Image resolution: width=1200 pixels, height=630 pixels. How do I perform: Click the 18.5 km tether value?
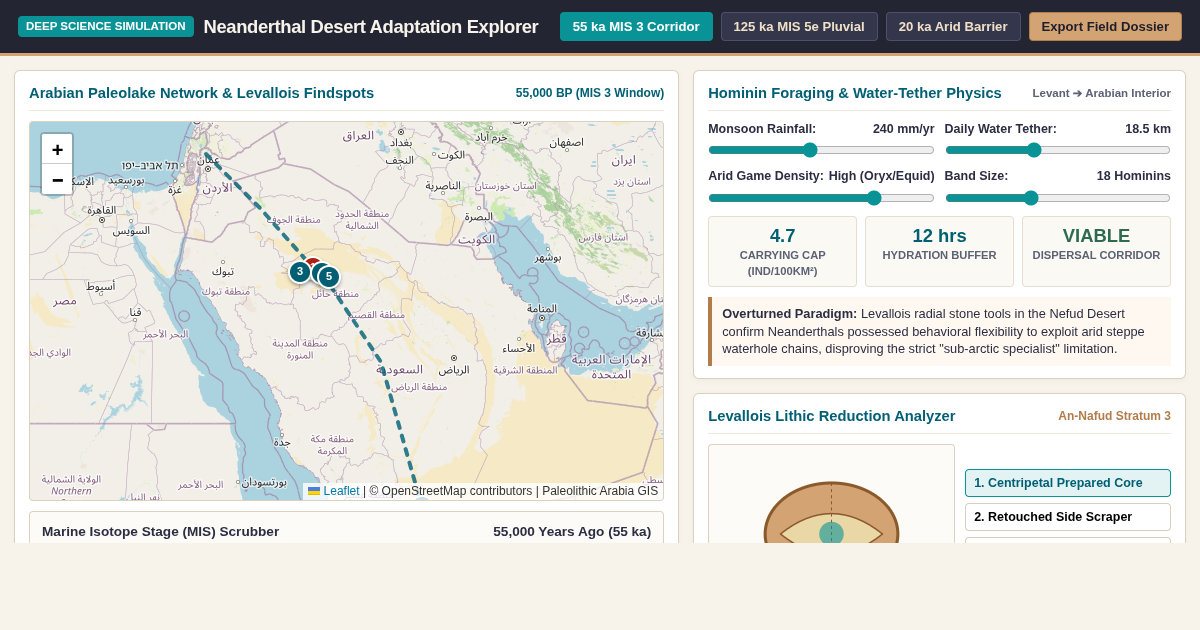[1148, 129]
